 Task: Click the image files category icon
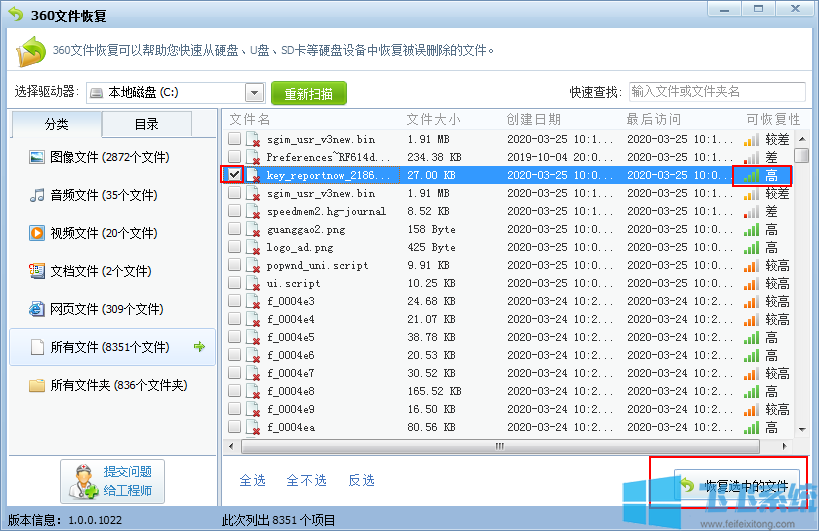37,157
